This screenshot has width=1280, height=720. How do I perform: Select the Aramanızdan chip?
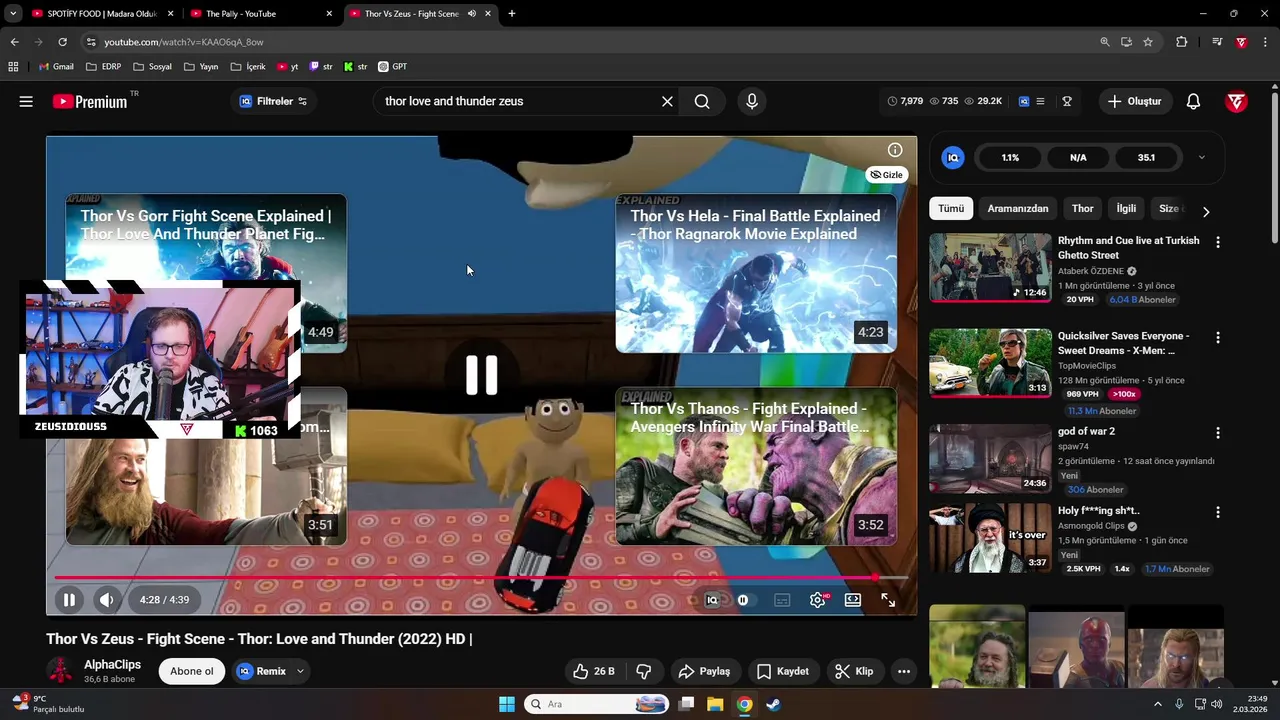(x=1018, y=209)
